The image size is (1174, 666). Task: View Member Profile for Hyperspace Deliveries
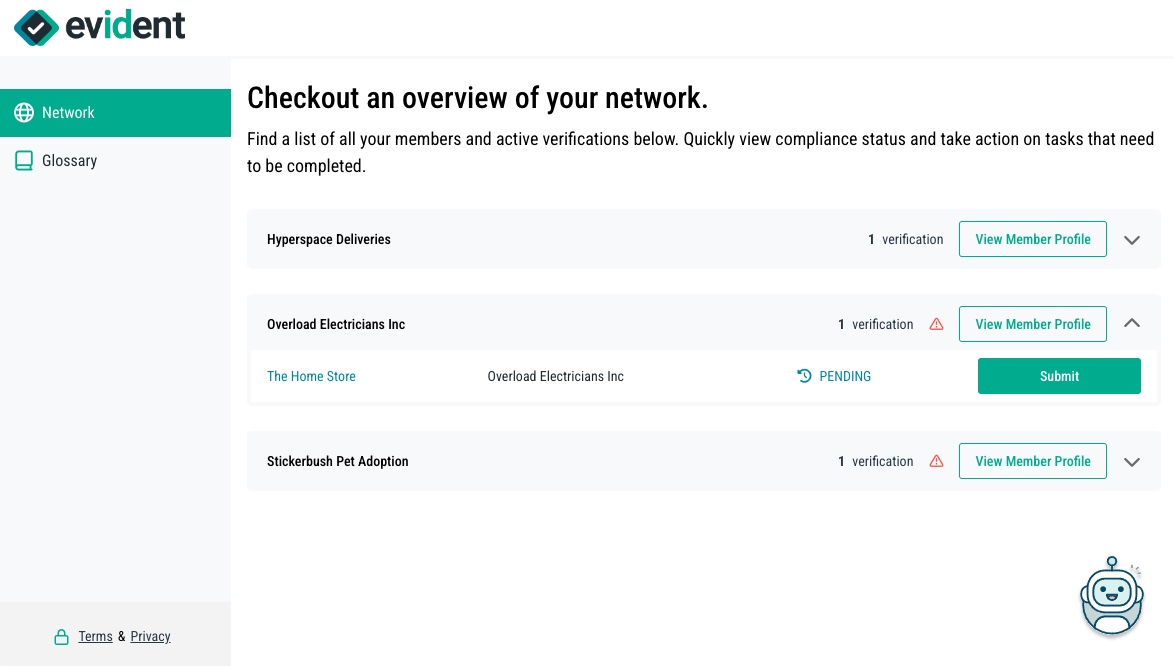pyautogui.click(x=1033, y=239)
